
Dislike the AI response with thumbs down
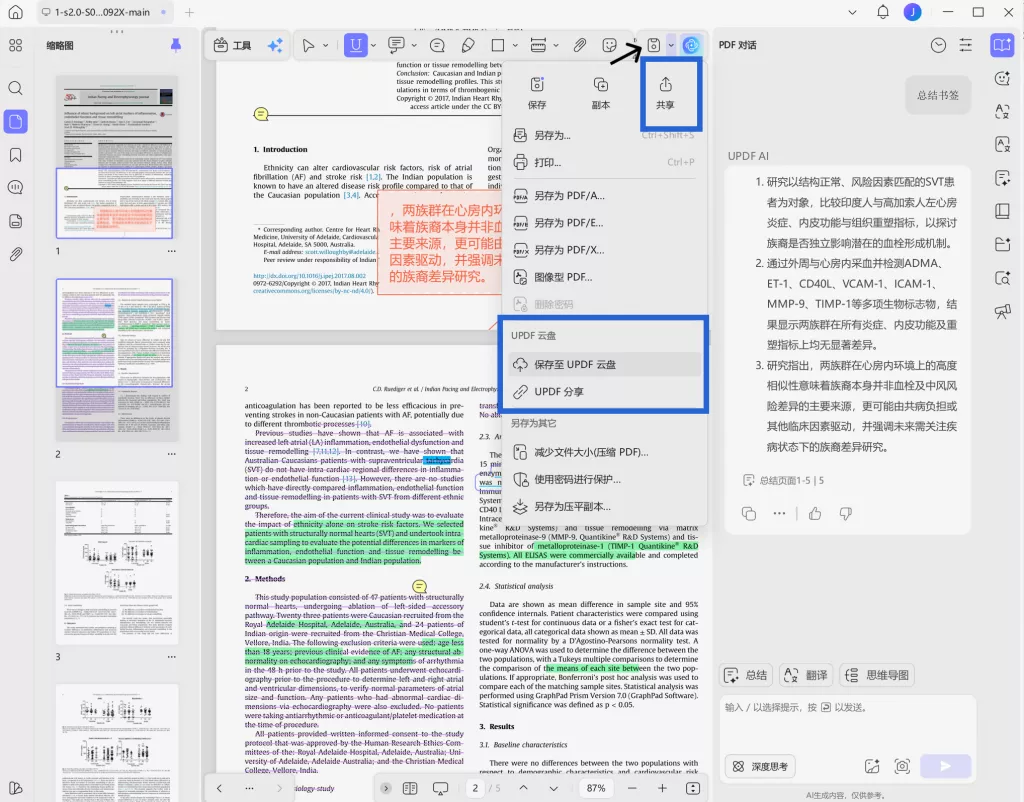(x=846, y=514)
